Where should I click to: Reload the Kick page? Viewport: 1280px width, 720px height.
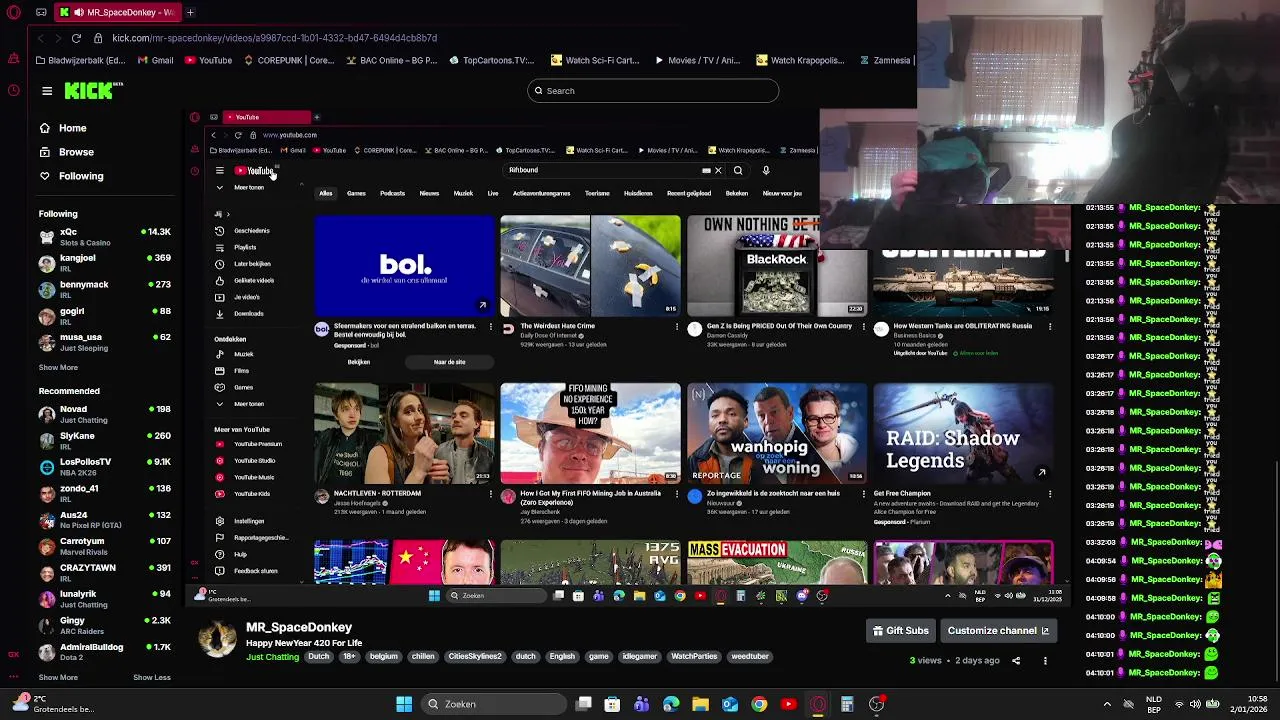point(76,38)
